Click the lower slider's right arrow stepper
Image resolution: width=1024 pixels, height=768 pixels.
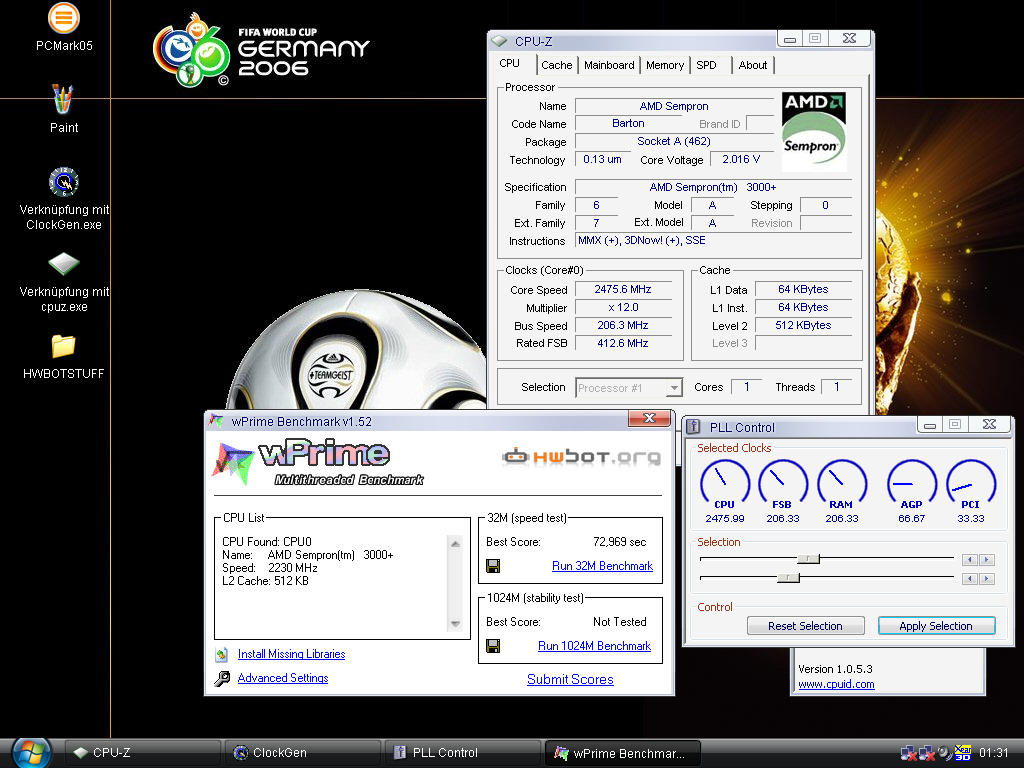click(987, 579)
